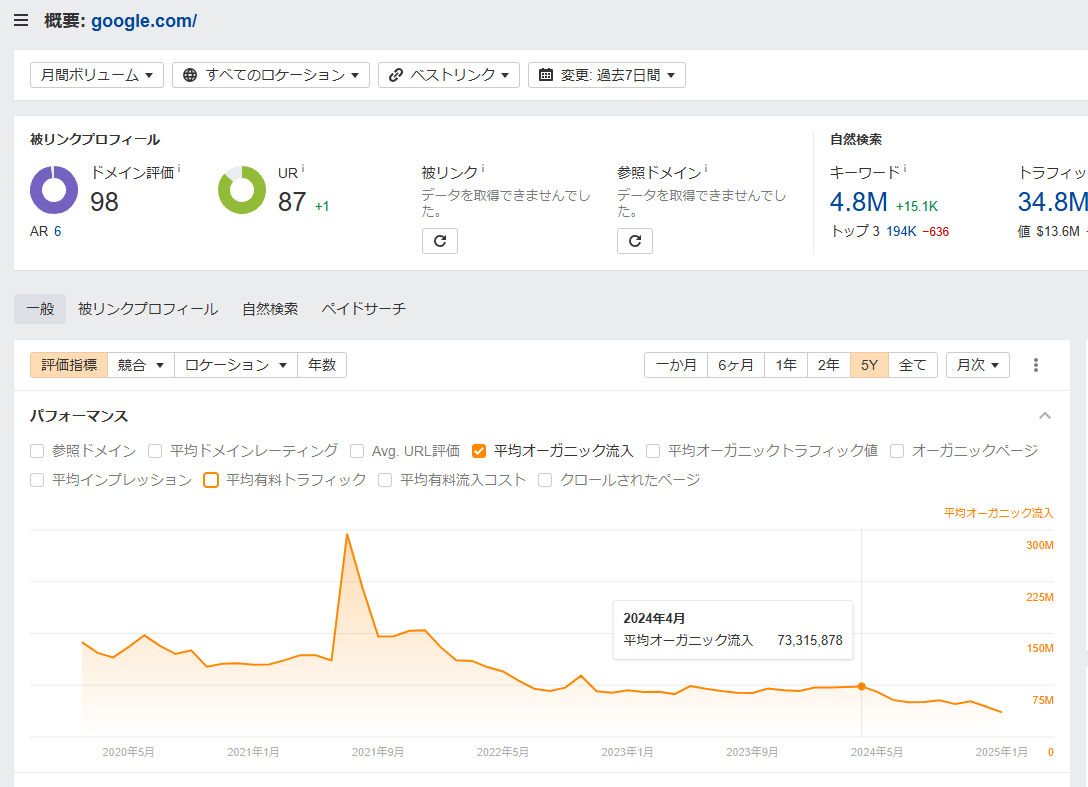Enable the 平均ドメインレーティング checkbox
The width and height of the screenshot is (1088, 787).
click(155, 451)
